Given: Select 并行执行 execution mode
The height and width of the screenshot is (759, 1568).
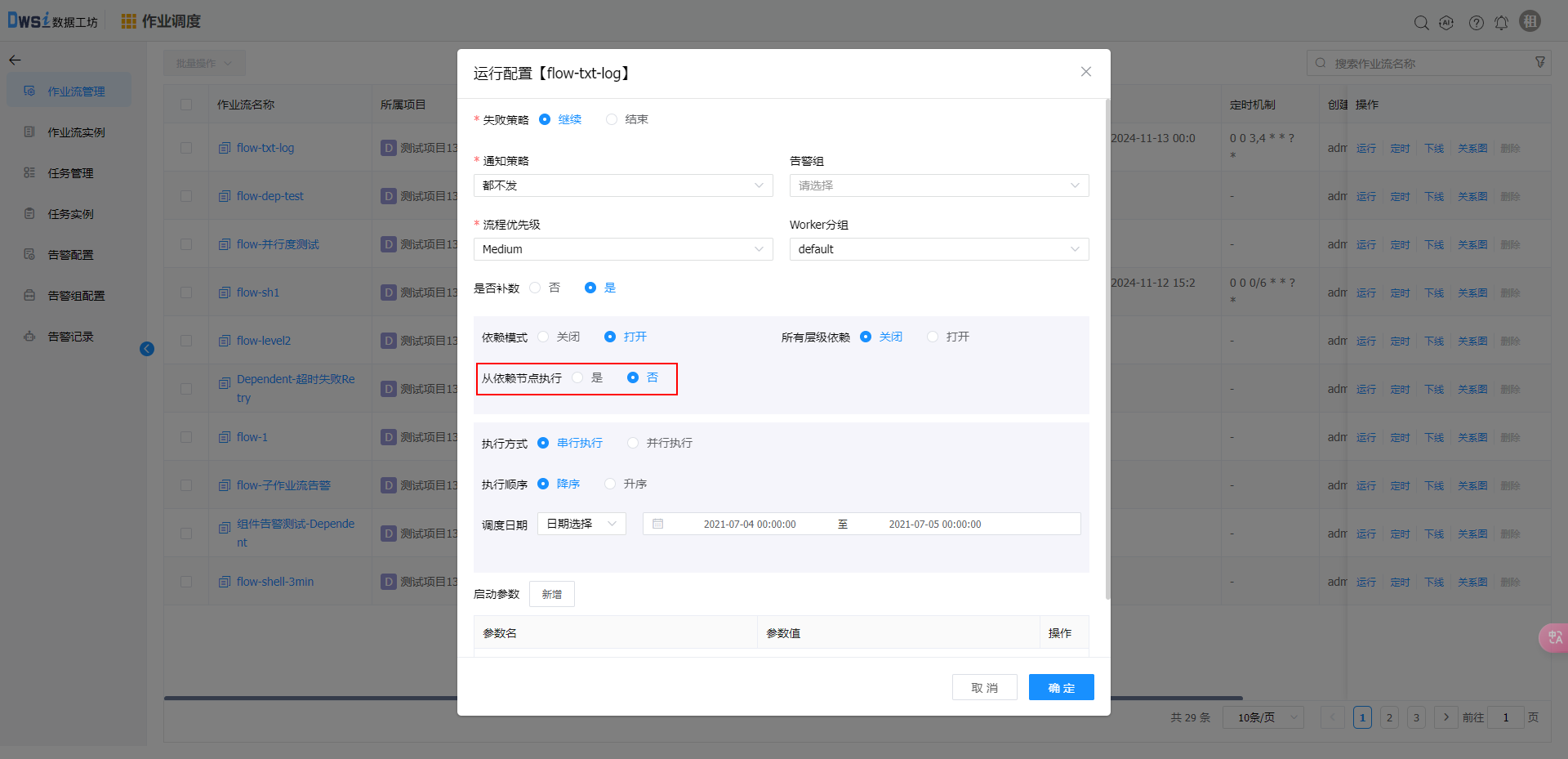Looking at the screenshot, I should pyautogui.click(x=633, y=443).
